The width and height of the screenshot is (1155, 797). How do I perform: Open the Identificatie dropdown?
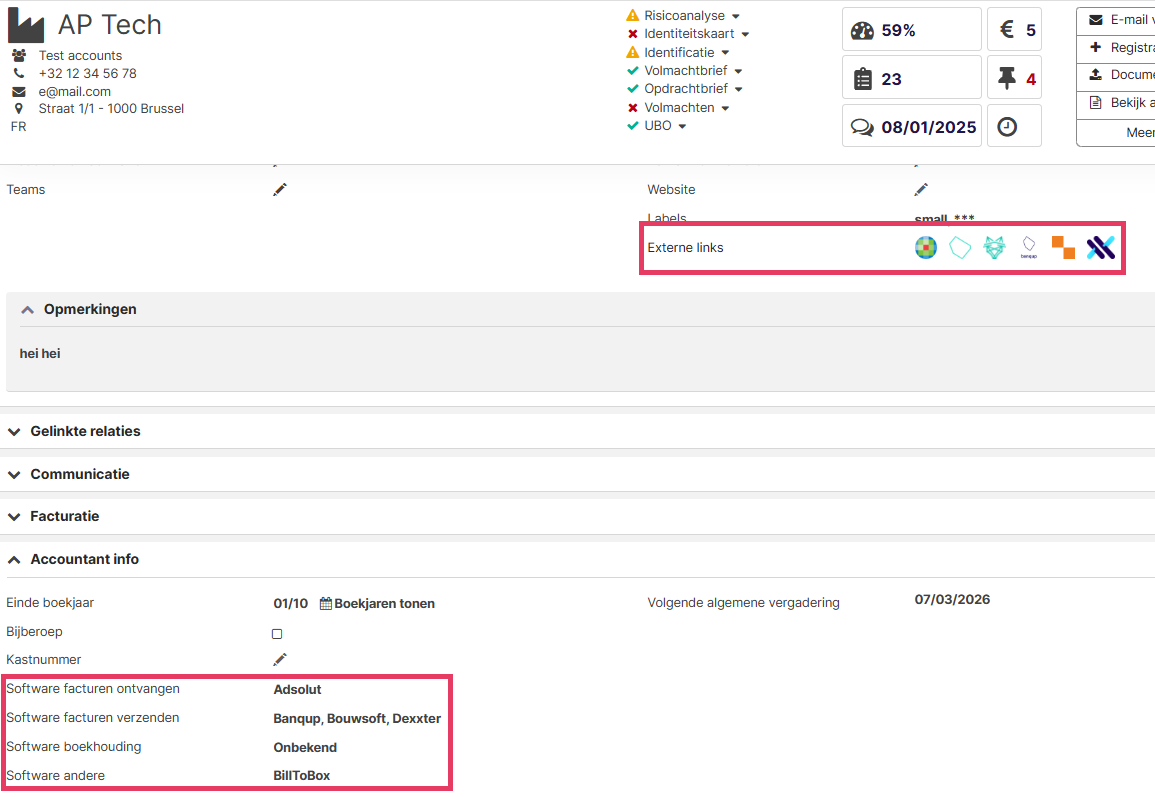click(725, 53)
